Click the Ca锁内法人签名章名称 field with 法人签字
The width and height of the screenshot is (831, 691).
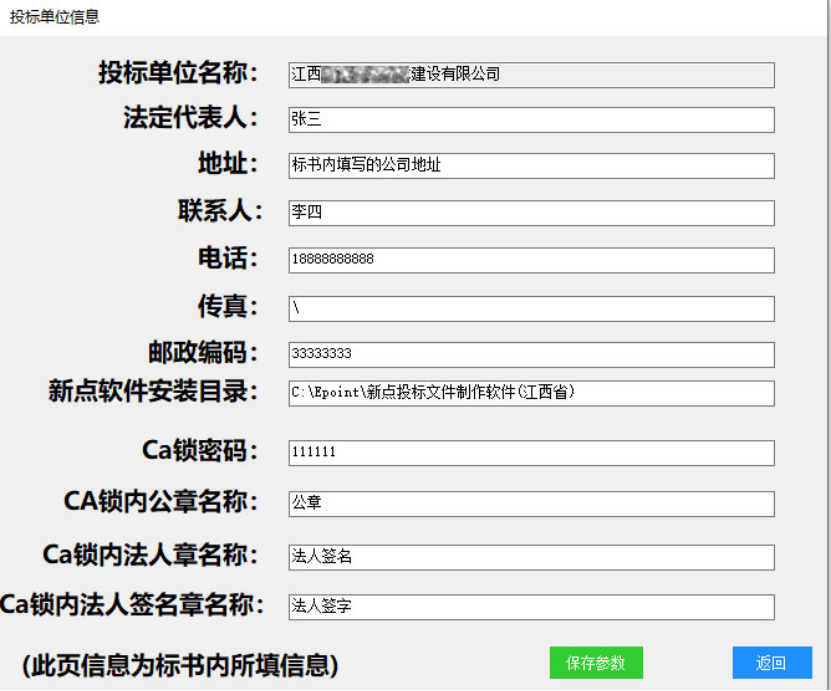pyautogui.click(x=530, y=607)
